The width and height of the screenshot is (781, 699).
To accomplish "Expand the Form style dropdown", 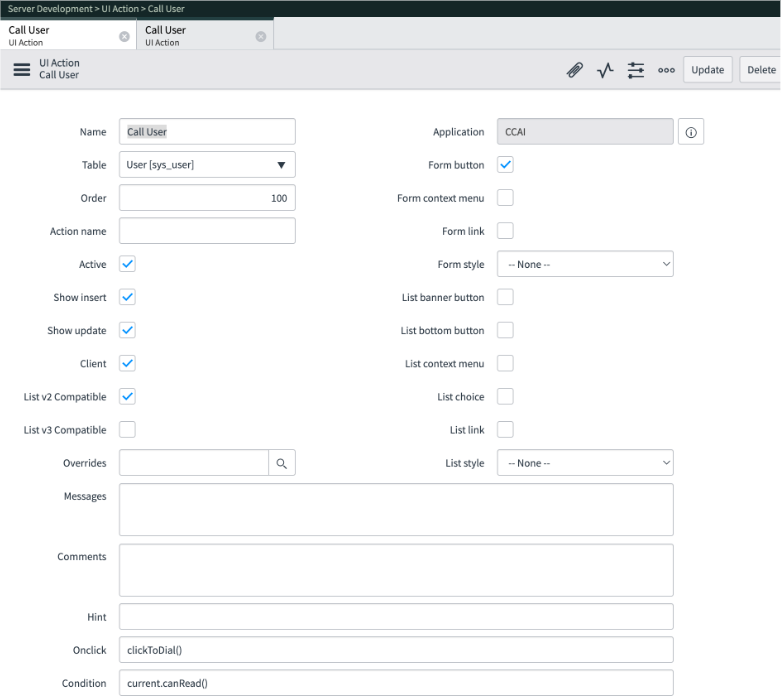I will [x=585, y=264].
